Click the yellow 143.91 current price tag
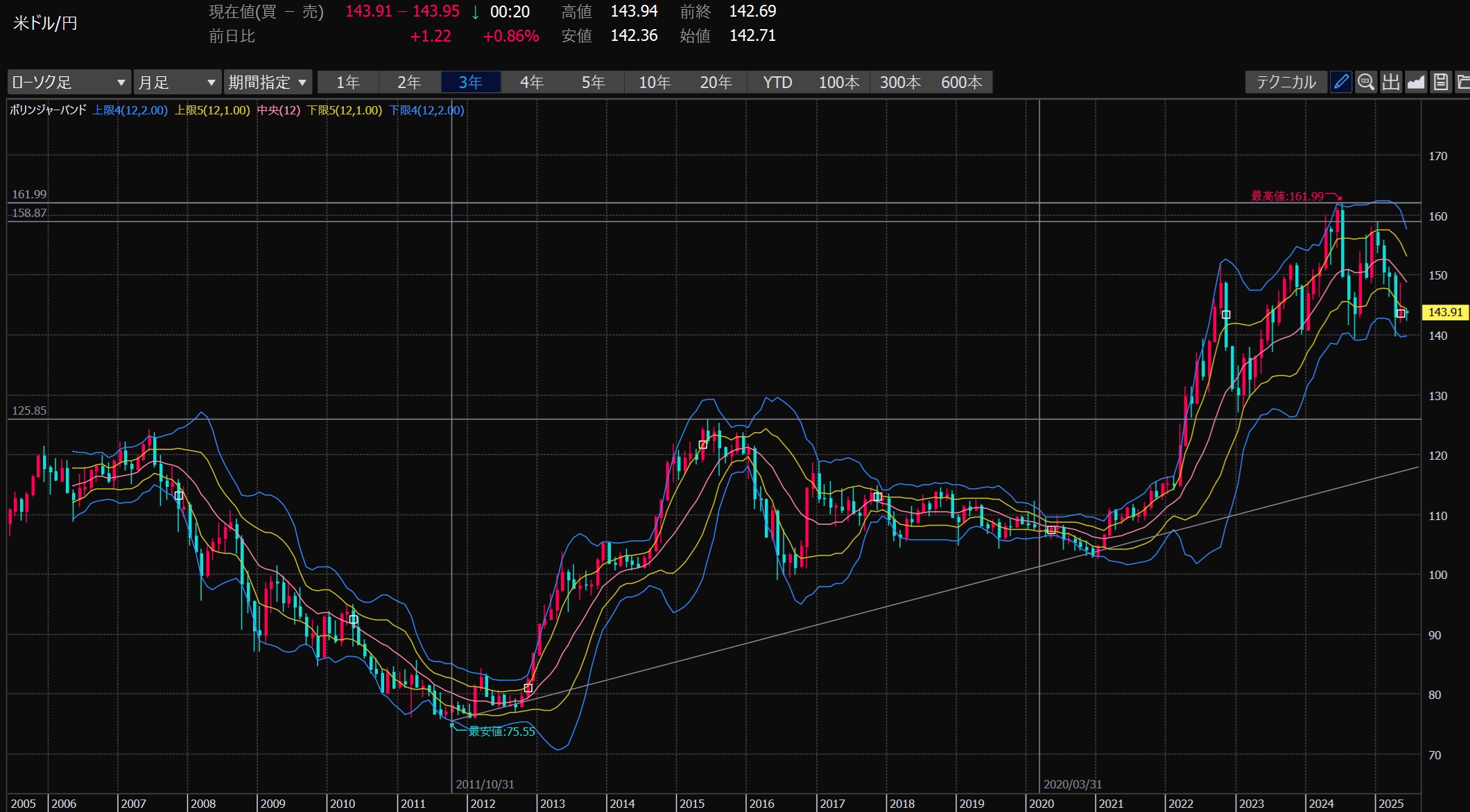 pyautogui.click(x=1444, y=312)
